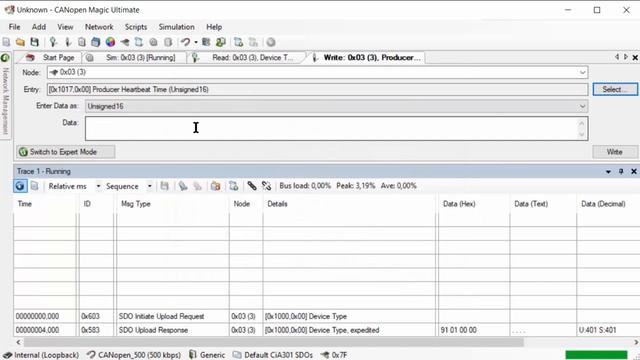The height and width of the screenshot is (360, 640).
Task: Toggle the trace running globe button
Action: 20,186
